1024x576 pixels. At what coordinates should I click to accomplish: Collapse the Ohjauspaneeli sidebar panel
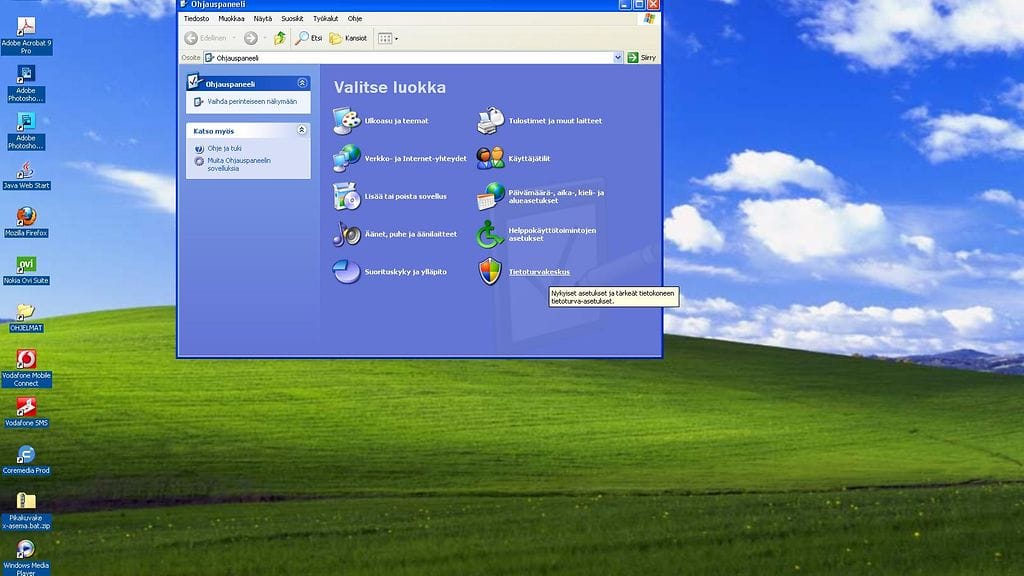[302, 84]
